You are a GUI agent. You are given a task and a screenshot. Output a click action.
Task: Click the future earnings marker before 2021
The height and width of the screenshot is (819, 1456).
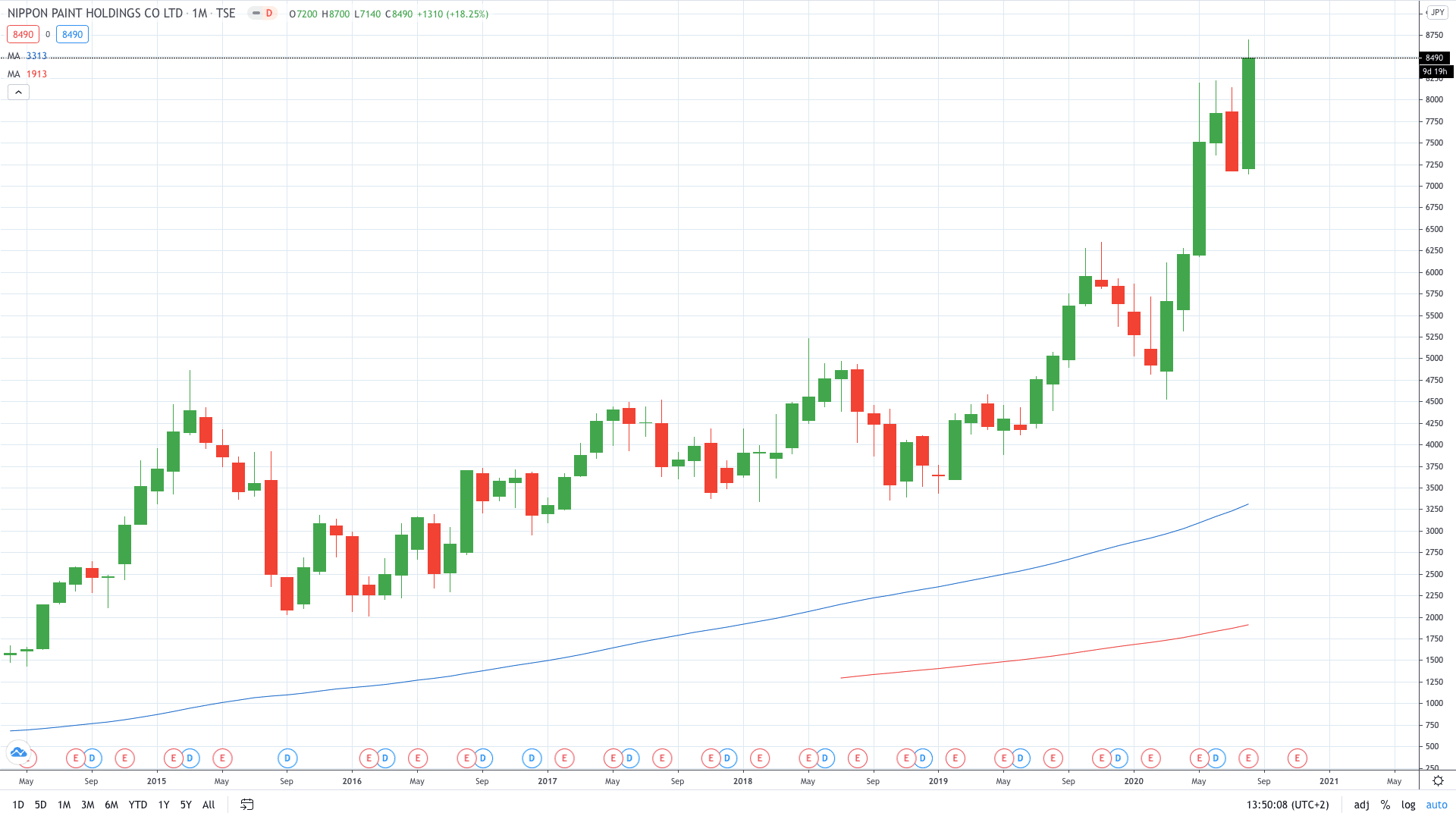[1297, 758]
